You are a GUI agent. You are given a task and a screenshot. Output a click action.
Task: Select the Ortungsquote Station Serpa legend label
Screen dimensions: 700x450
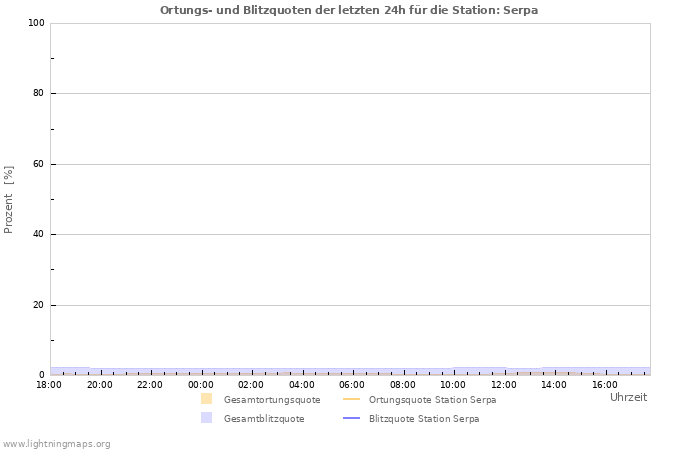click(x=432, y=400)
